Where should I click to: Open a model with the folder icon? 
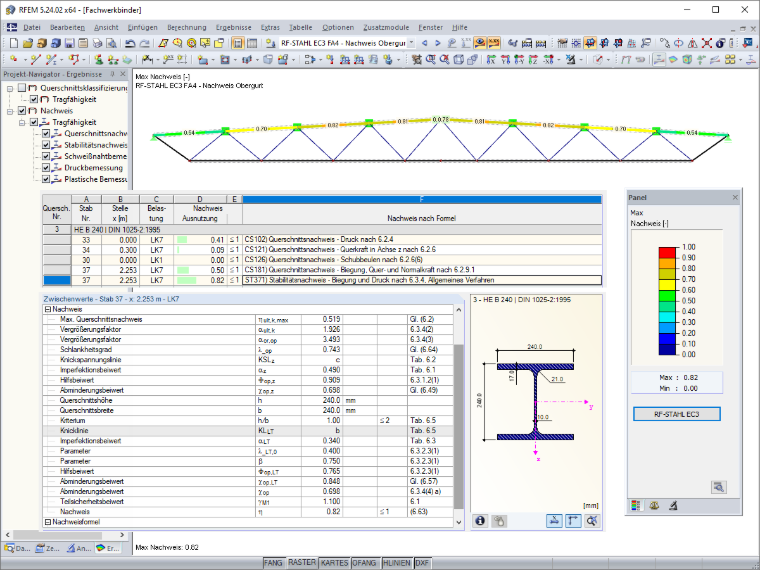click(x=28, y=43)
